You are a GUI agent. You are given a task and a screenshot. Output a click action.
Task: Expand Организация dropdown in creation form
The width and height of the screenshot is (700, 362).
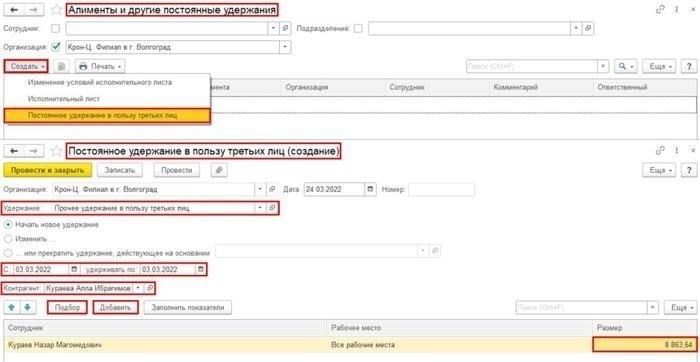point(260,189)
